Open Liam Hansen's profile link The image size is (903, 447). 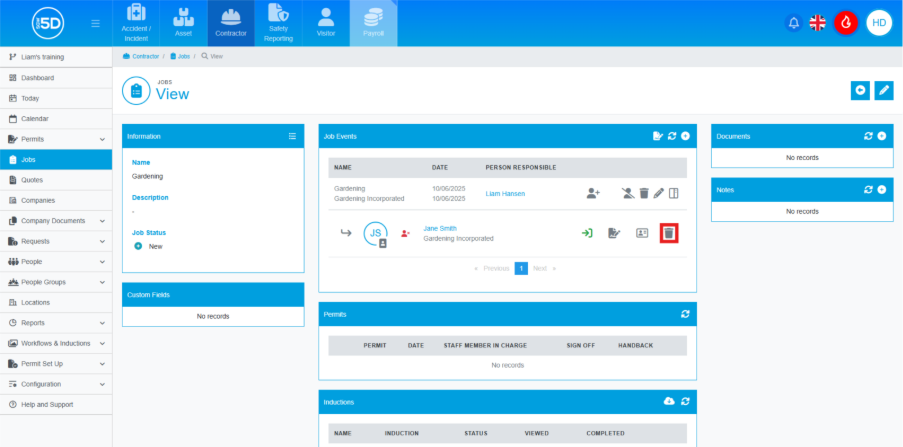click(505, 193)
